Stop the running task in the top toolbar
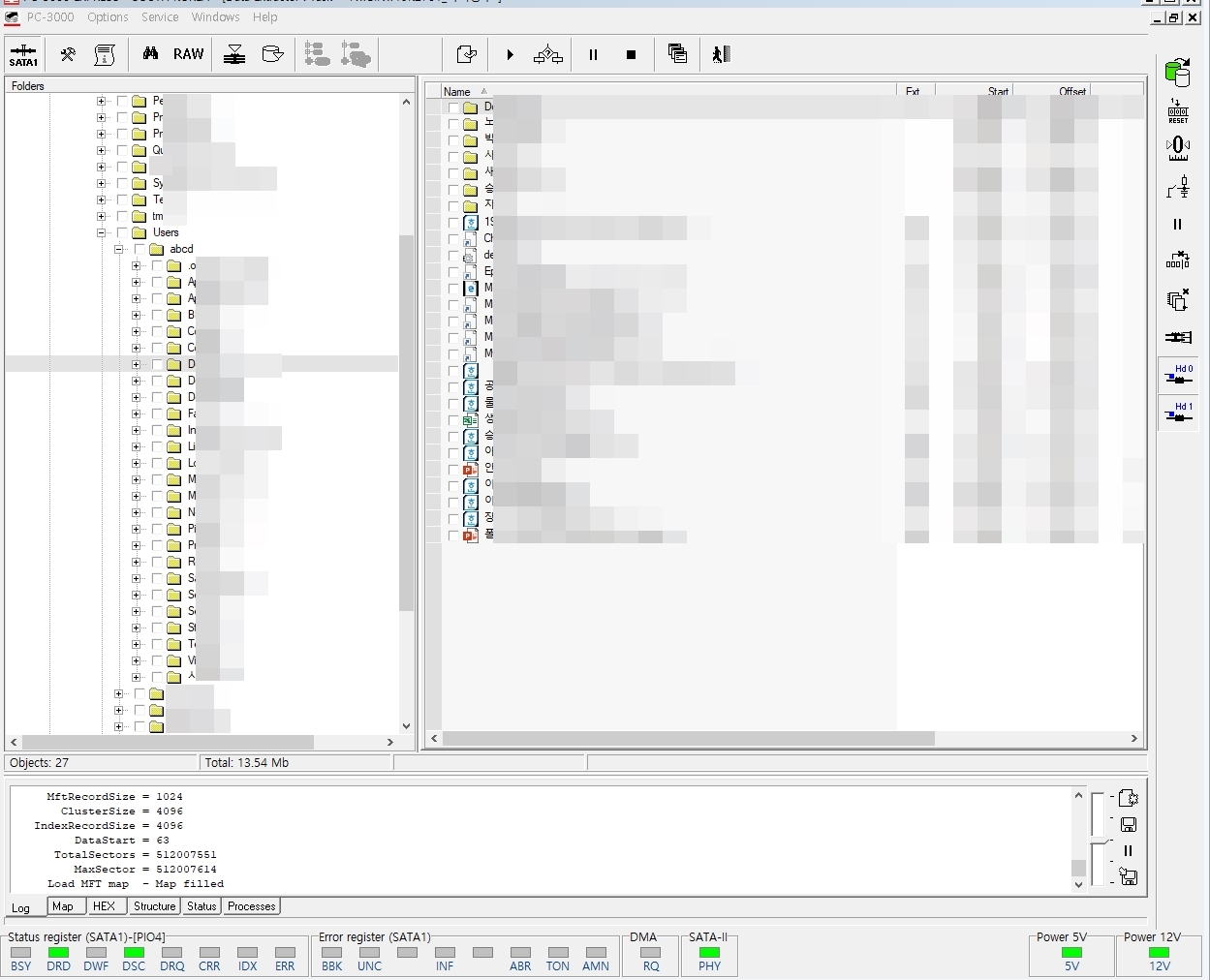This screenshot has height=980, width=1210. point(631,55)
